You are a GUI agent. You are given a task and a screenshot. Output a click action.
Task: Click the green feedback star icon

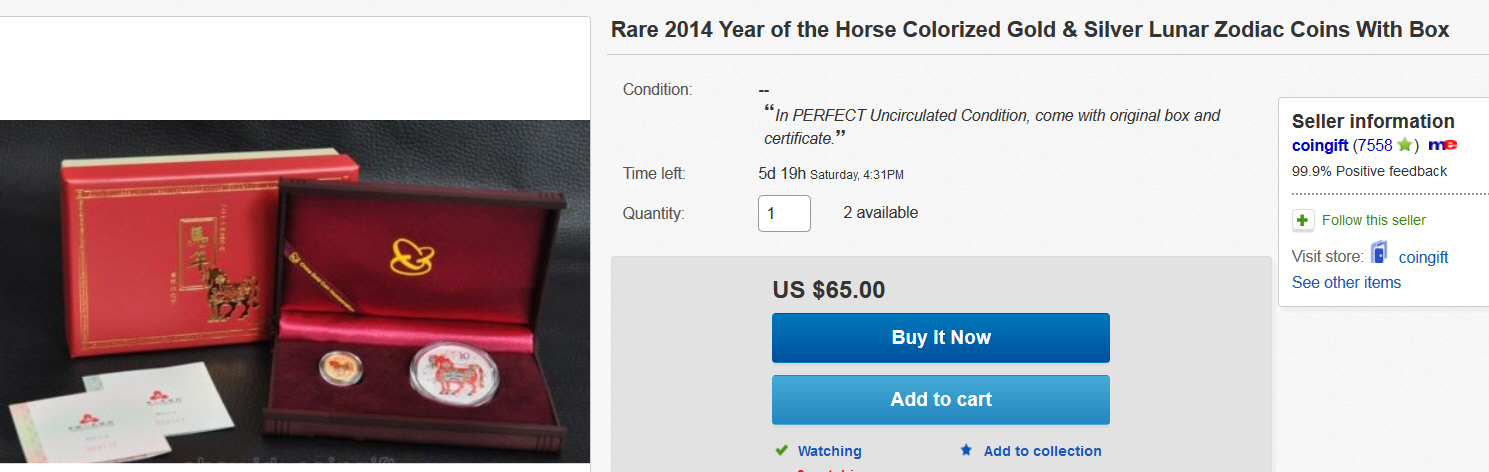point(1404,145)
